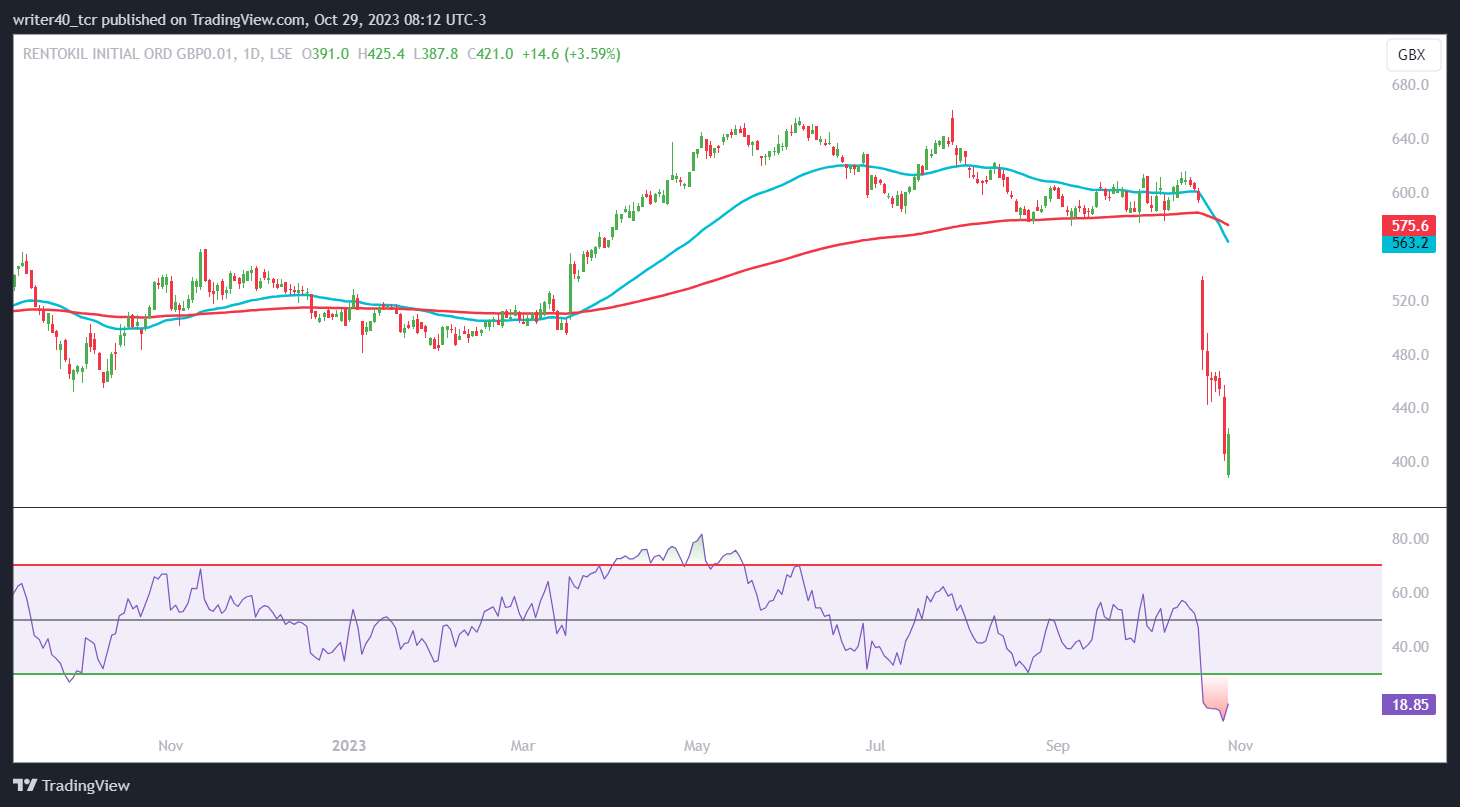1460x807 pixels.
Task: Click the writer40_tcr published header text
Action: point(249,20)
